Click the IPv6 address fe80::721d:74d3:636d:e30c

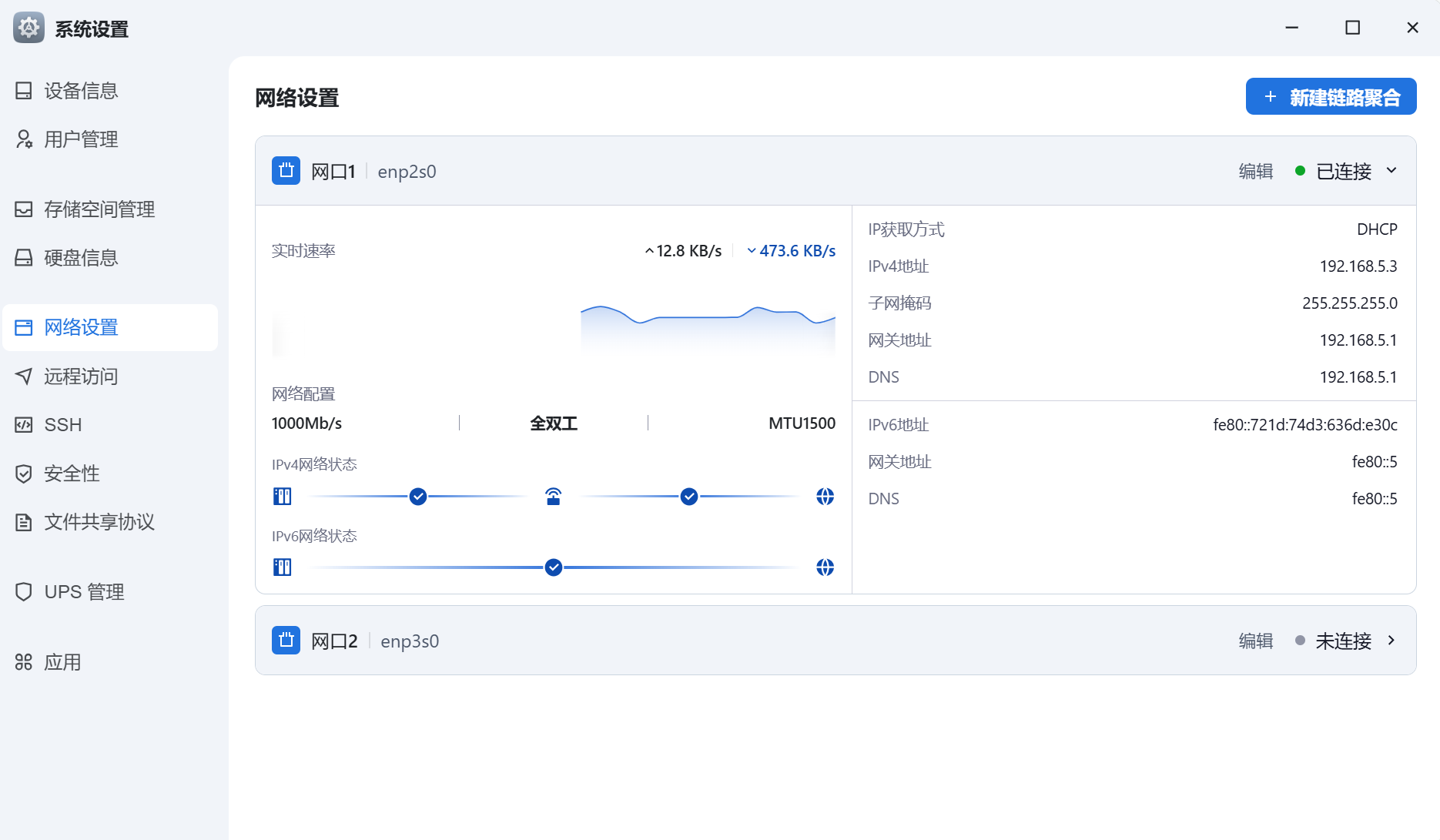pos(1305,425)
